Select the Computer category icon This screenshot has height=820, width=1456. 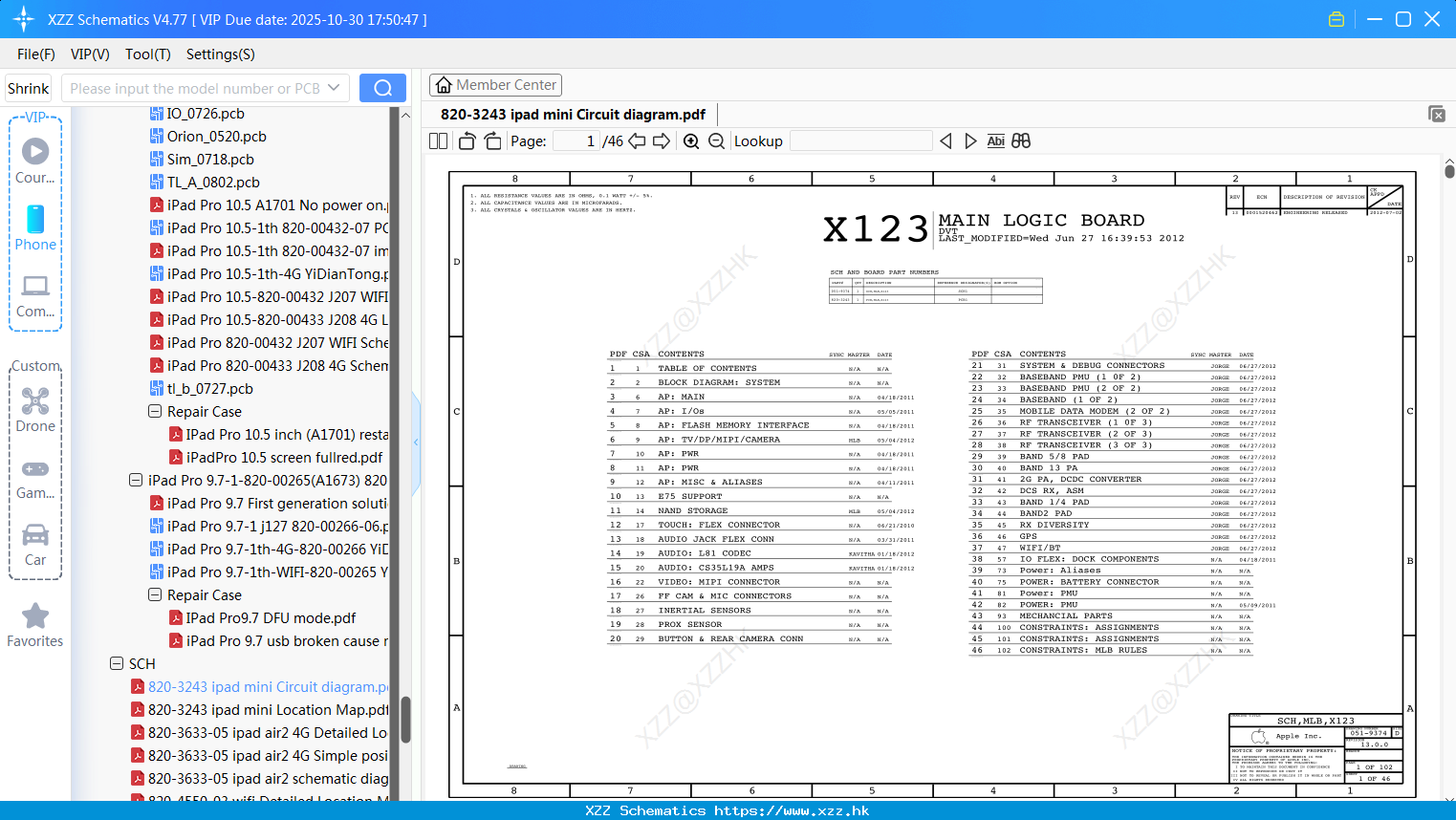pos(35,295)
